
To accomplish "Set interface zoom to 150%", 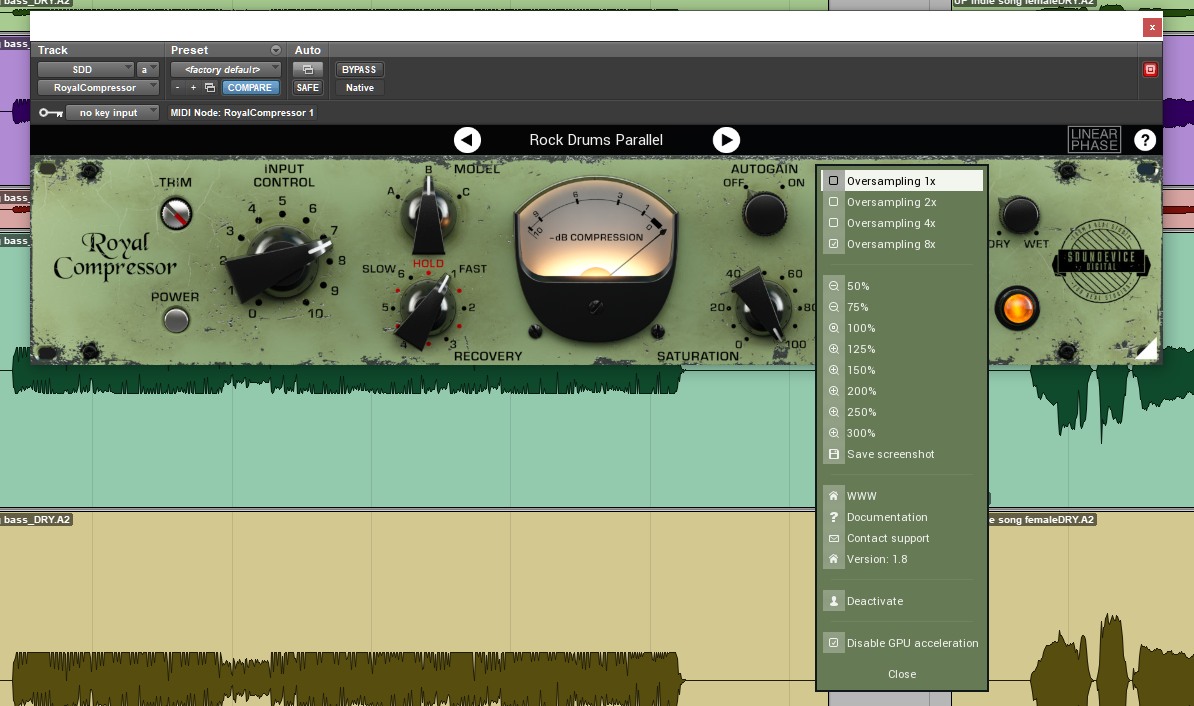I will point(860,370).
